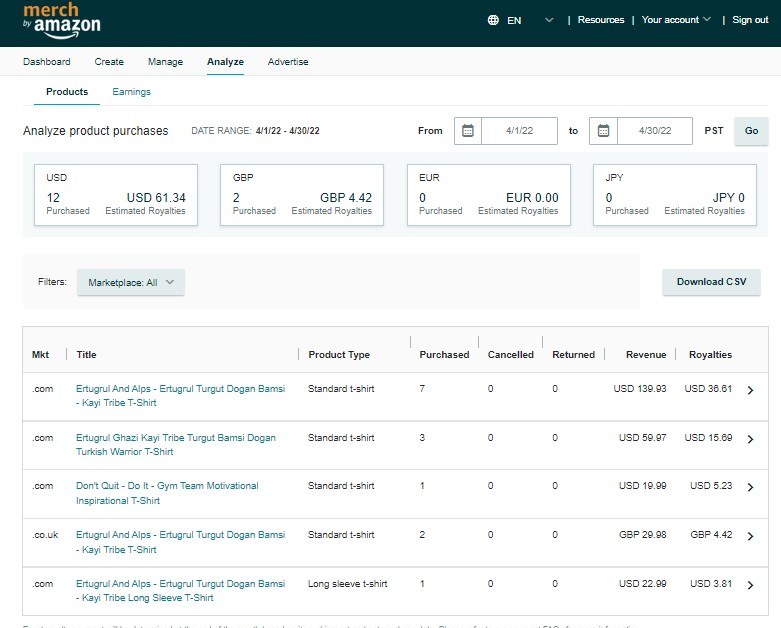The height and width of the screenshot is (628, 781).
Task: Click the Mkt column header
Action: pyautogui.click(x=40, y=355)
